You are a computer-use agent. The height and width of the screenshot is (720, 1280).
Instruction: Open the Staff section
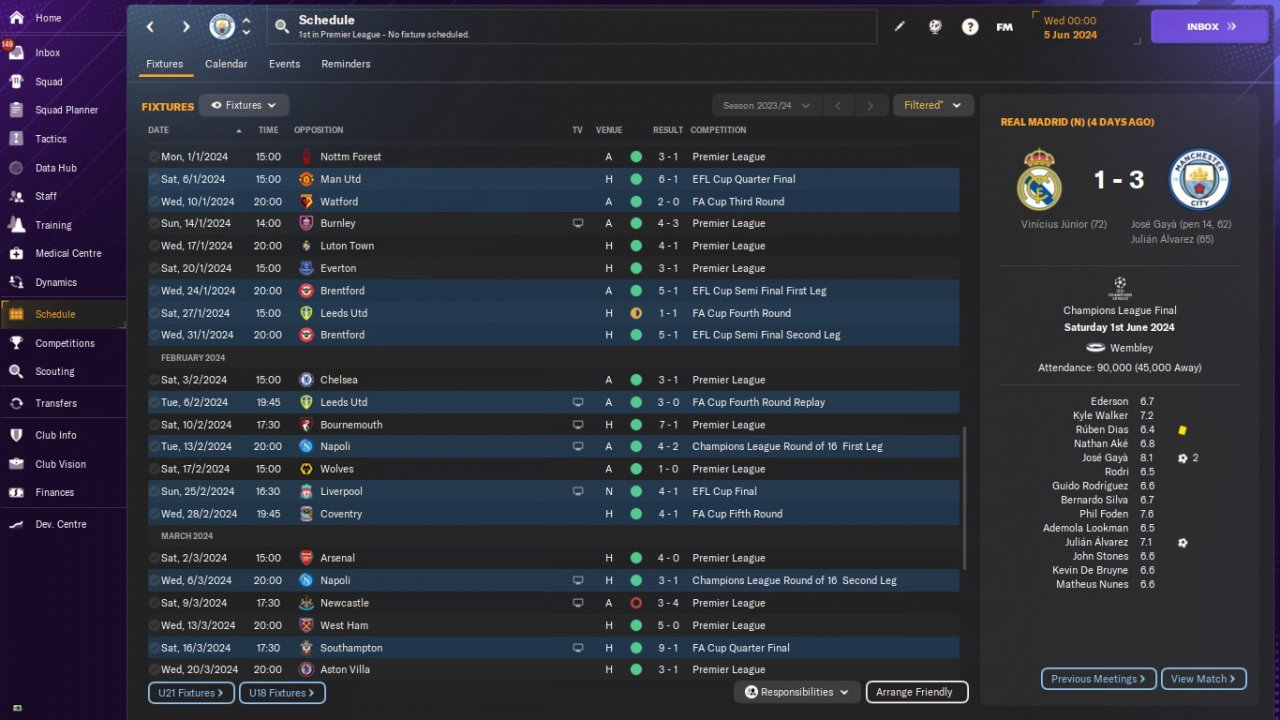click(46, 196)
